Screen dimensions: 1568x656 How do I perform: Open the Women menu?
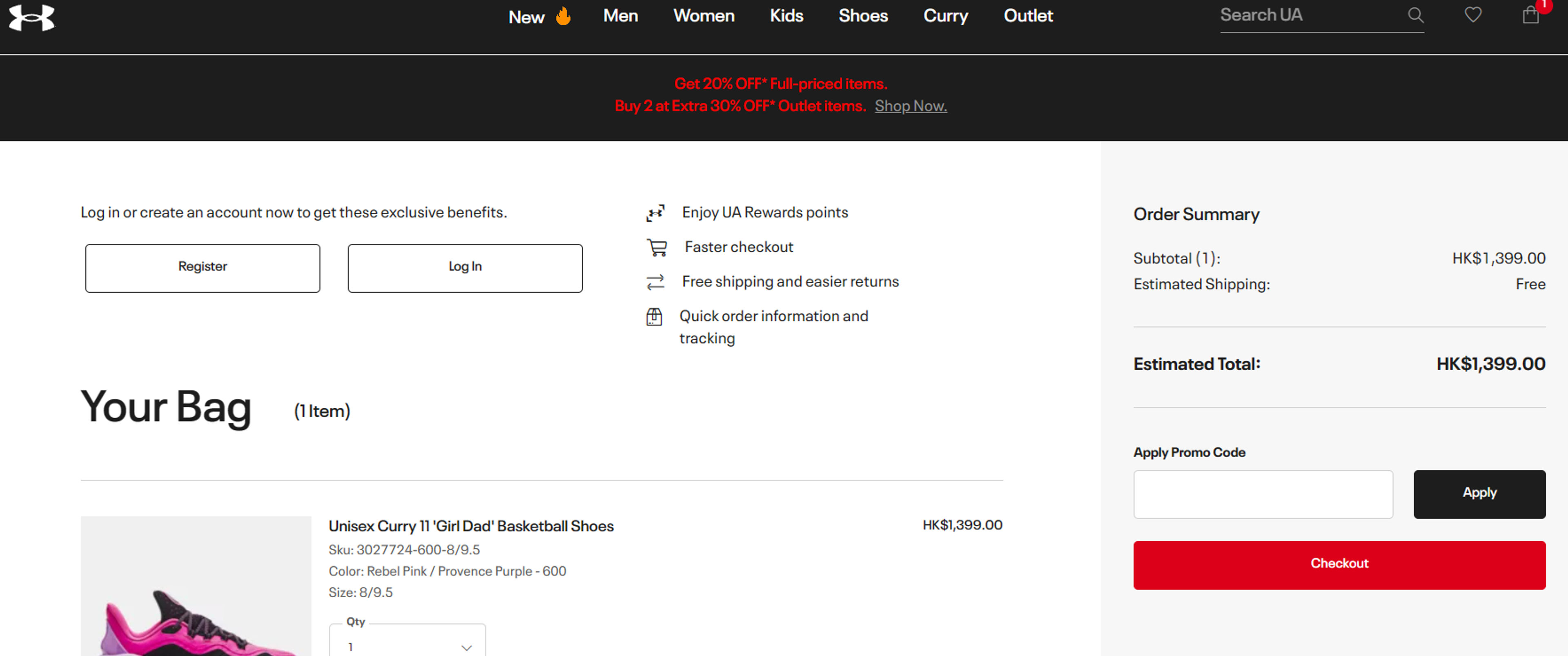tap(704, 16)
